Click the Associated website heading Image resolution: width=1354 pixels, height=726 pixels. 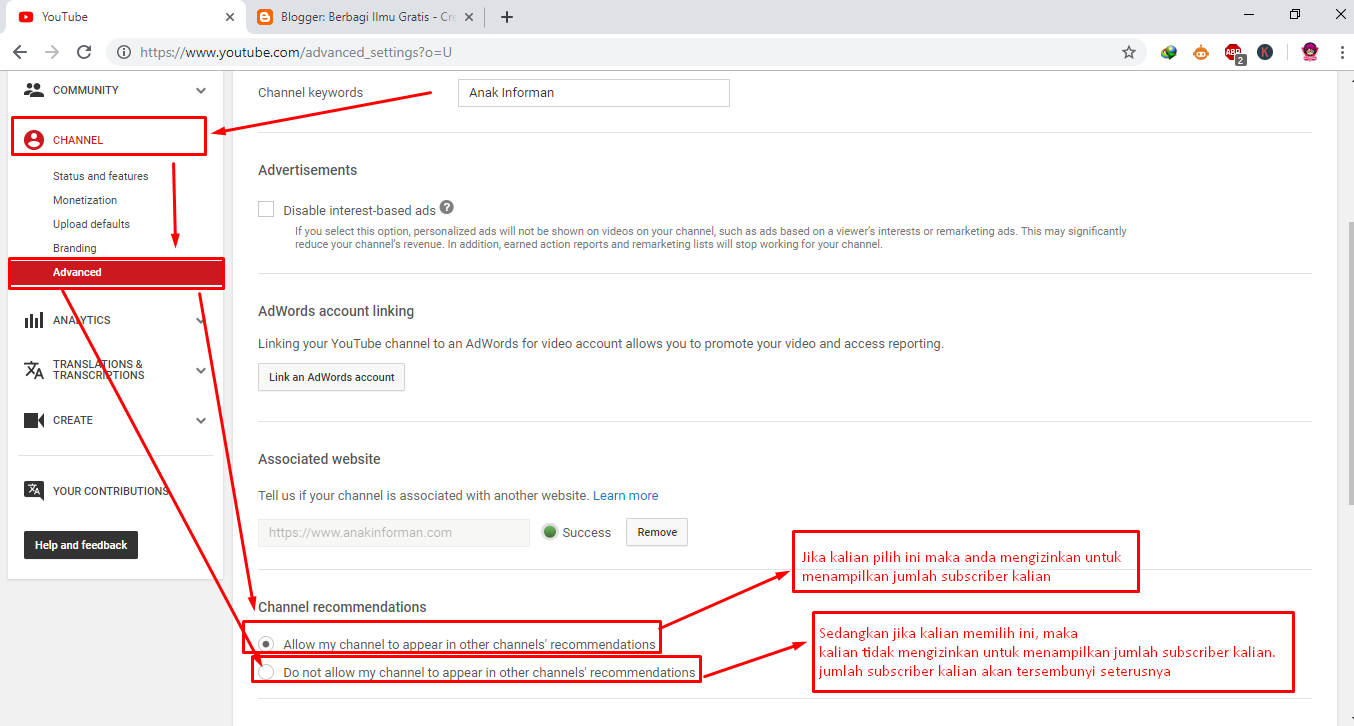(319, 459)
